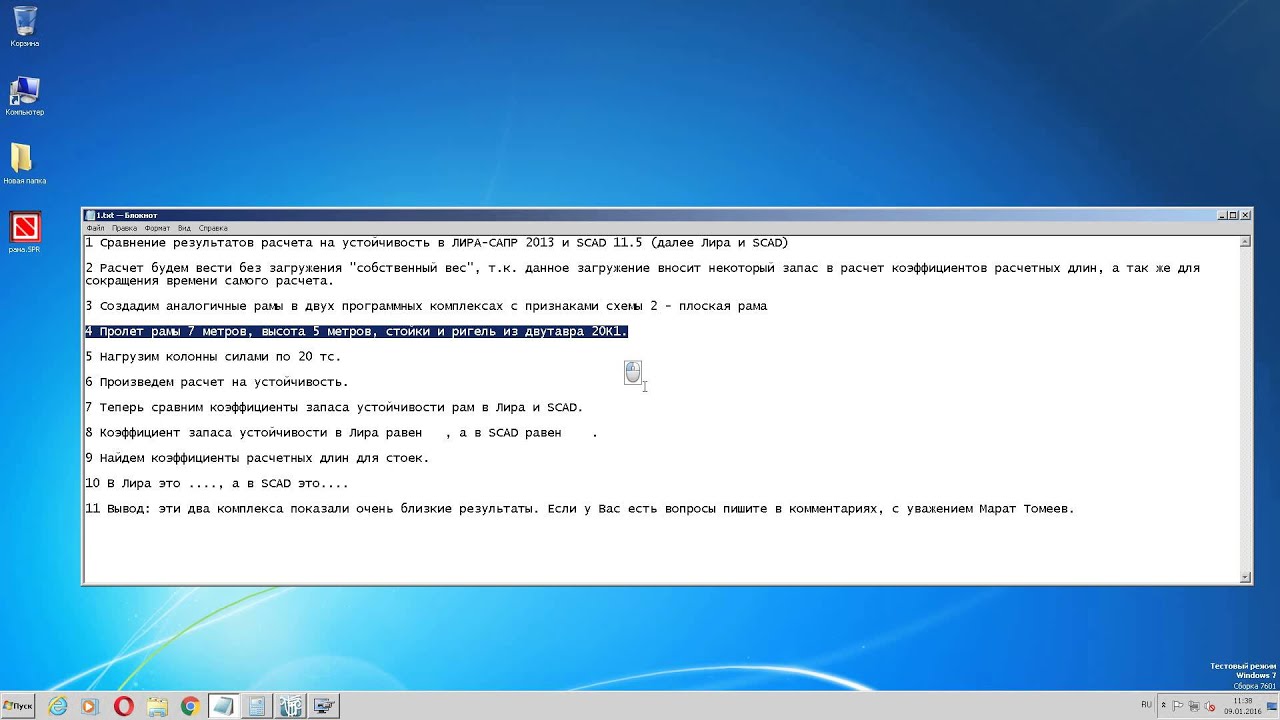Screen dimensions: 1280x720
Task: Select the Компьютер desktop icon
Action: coord(24,96)
